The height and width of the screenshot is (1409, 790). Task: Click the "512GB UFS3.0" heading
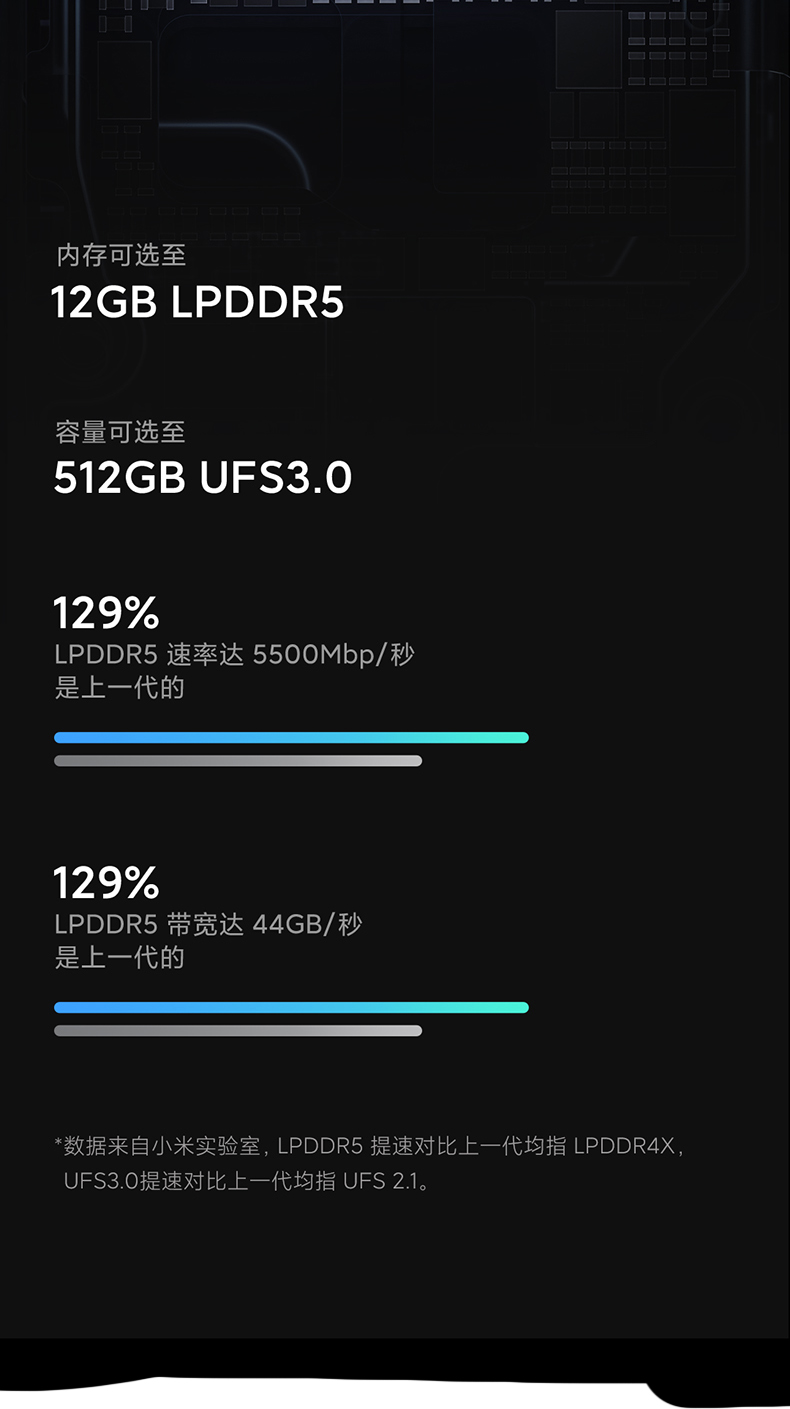coord(202,478)
